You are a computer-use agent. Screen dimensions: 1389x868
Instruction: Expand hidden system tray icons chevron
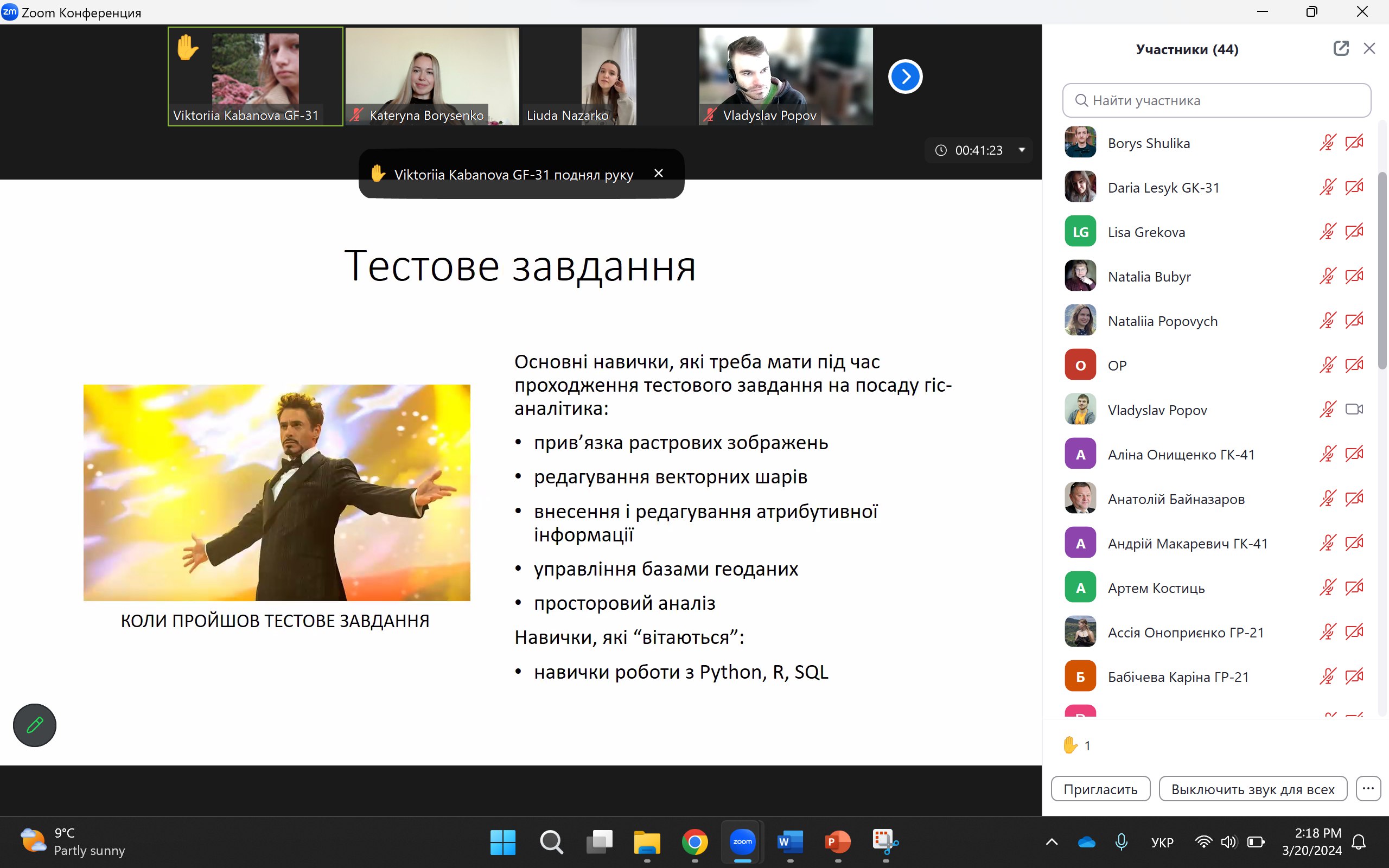tap(1052, 842)
